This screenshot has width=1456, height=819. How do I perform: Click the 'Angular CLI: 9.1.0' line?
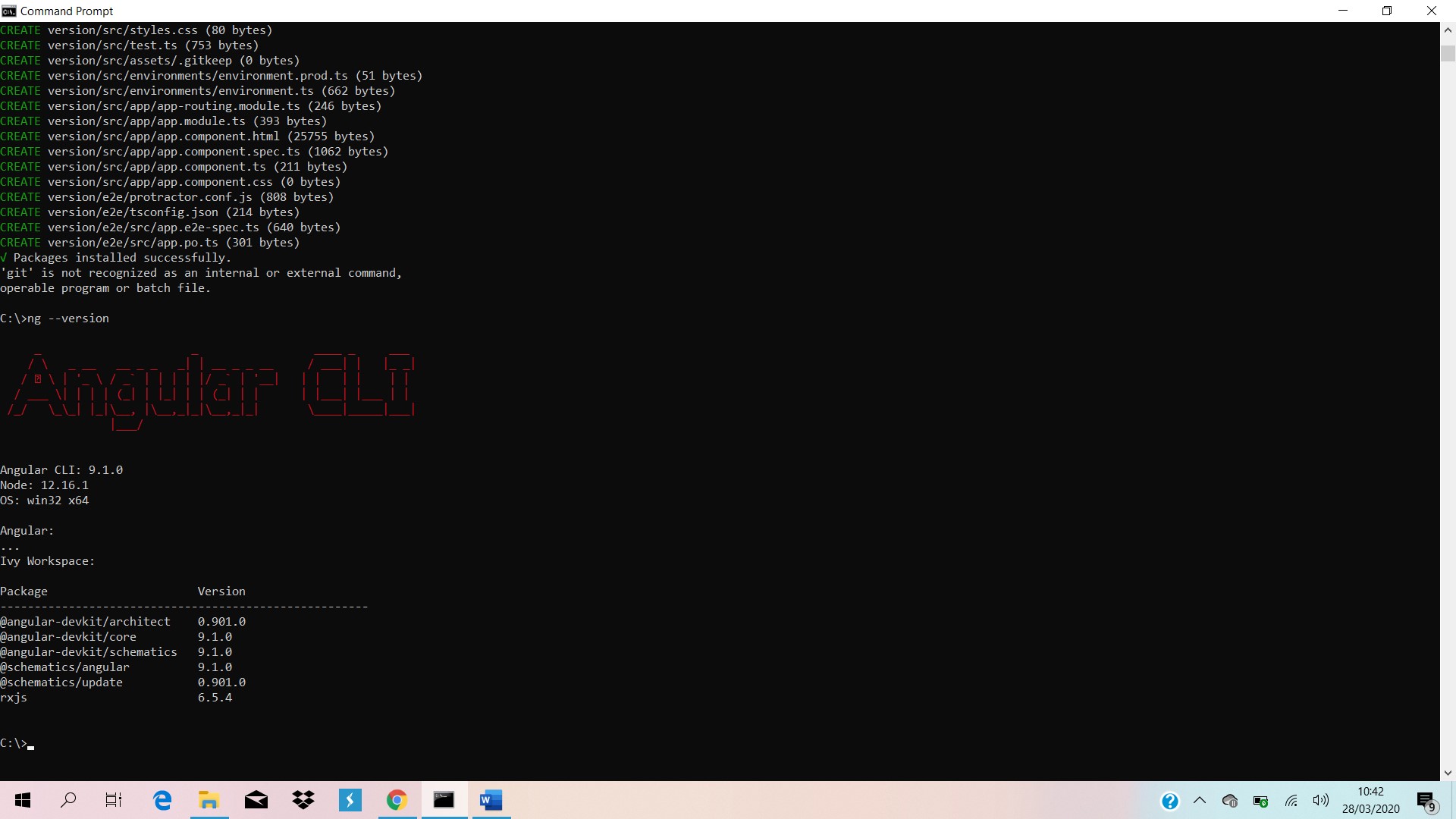click(61, 470)
